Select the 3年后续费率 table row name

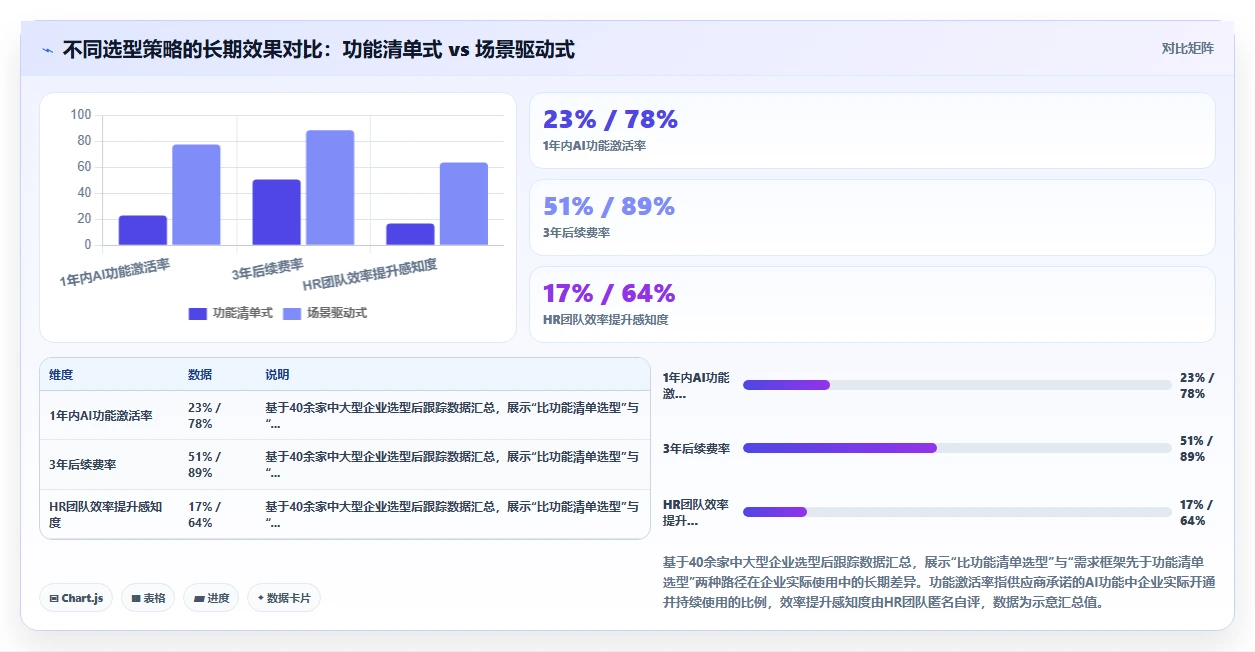(x=83, y=464)
